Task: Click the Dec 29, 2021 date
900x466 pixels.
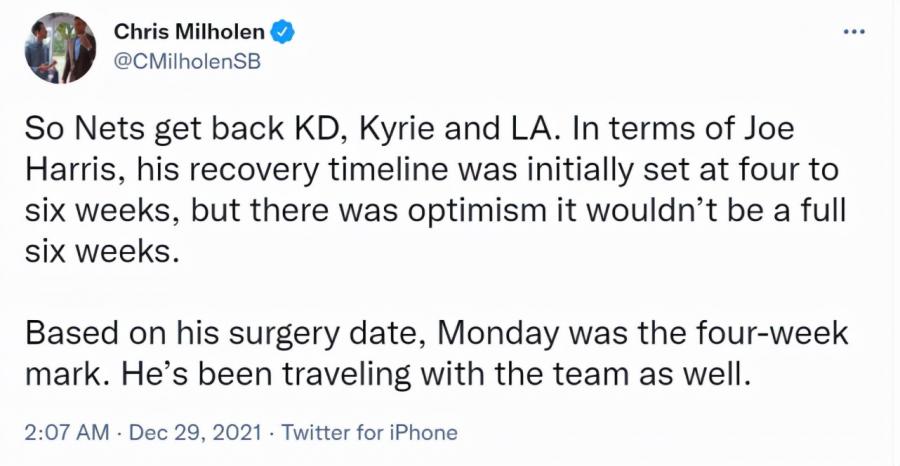Action: pyautogui.click(x=195, y=432)
